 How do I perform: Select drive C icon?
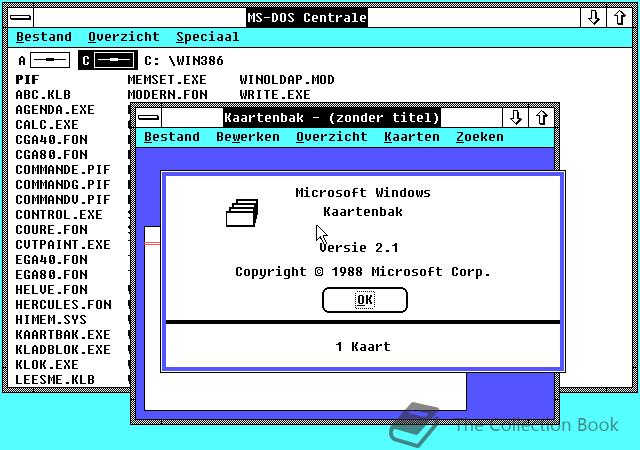pyautogui.click(x=108, y=60)
